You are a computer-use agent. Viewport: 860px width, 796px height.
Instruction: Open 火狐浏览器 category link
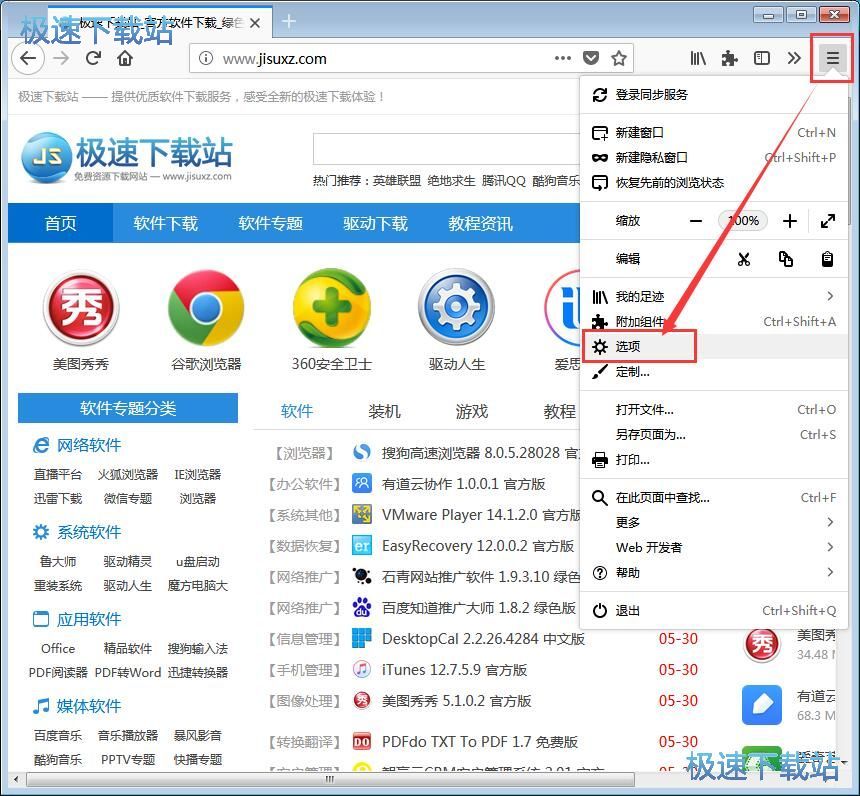point(128,475)
